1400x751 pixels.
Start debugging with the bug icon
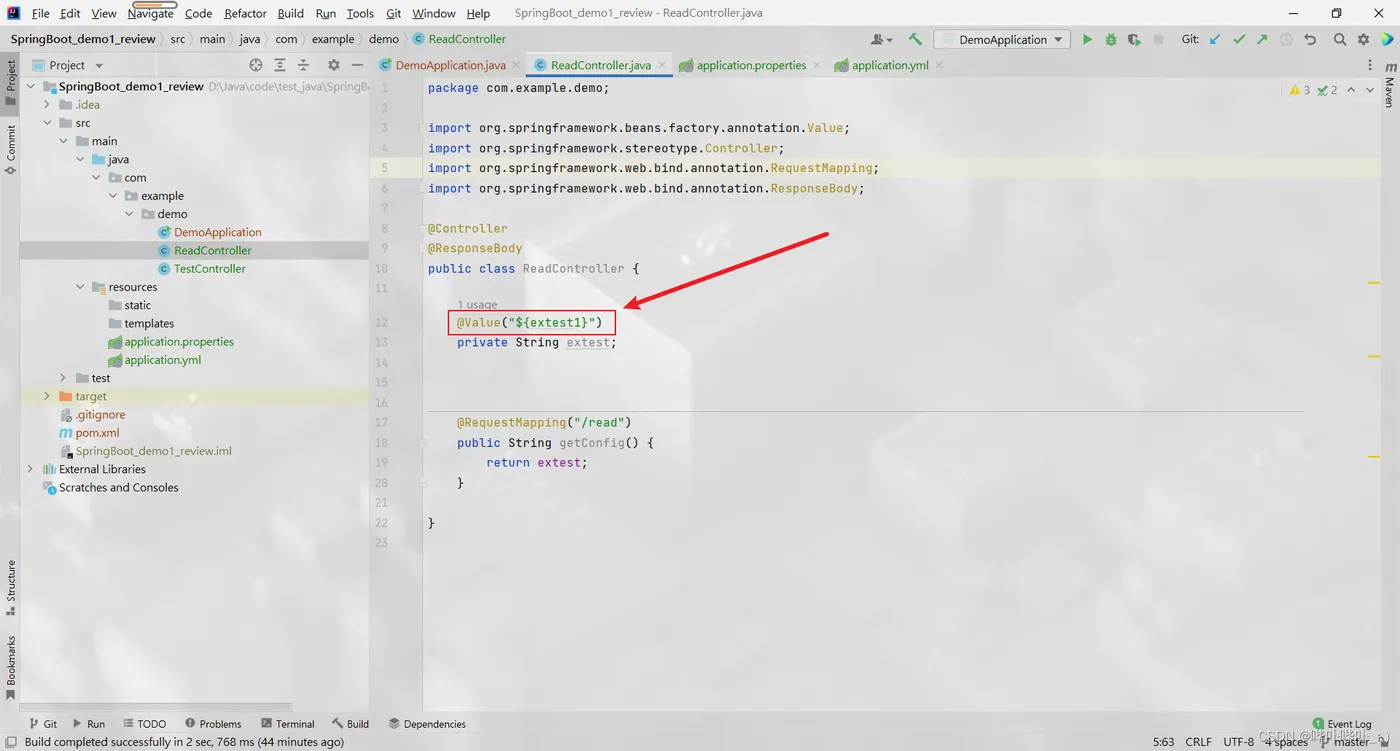pos(1111,39)
